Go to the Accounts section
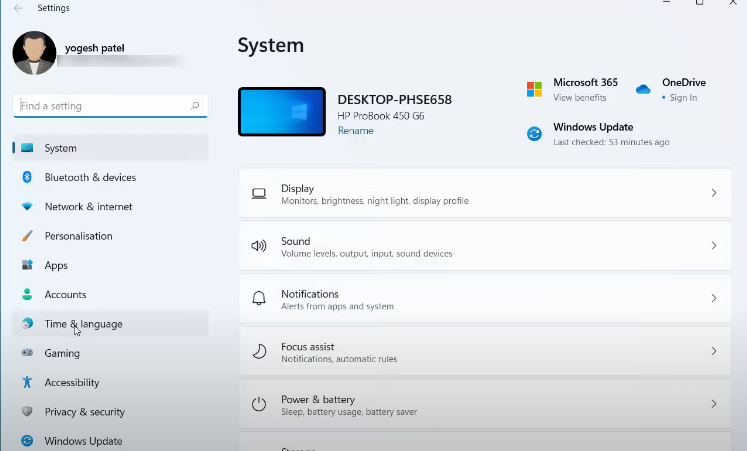 tap(65, 295)
